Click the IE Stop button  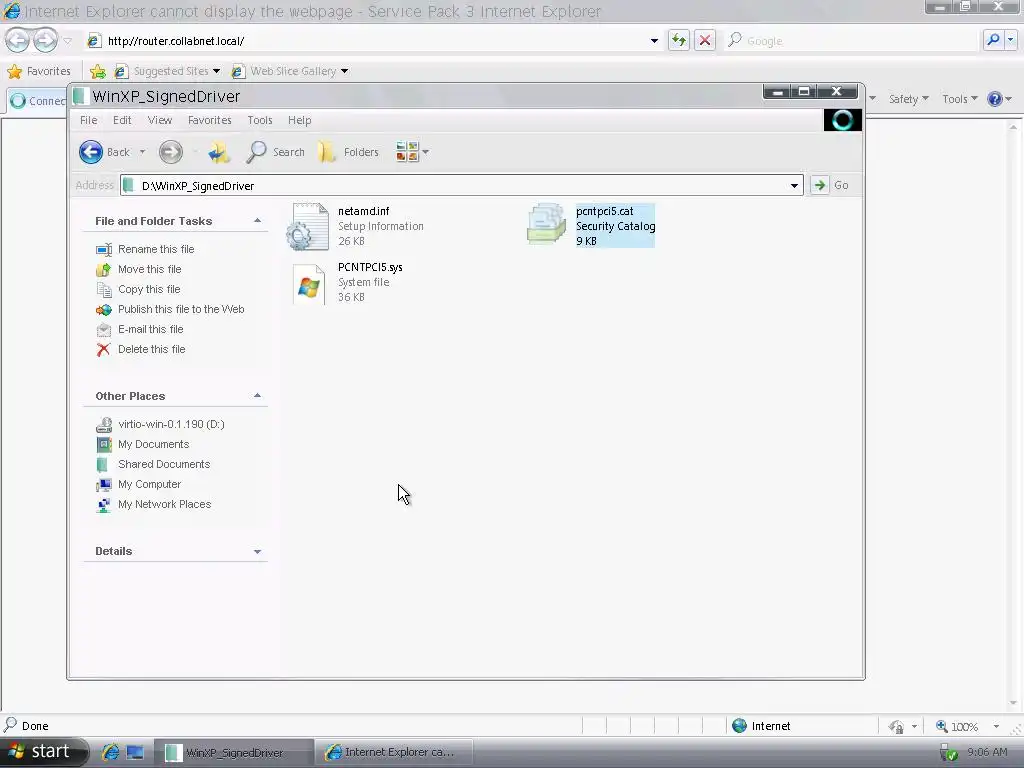point(705,40)
